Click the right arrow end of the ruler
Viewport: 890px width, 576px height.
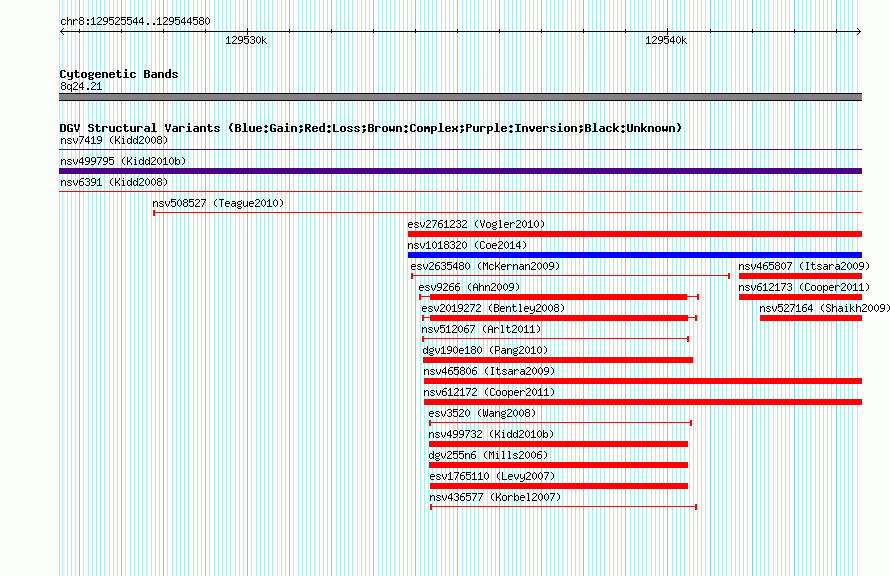[x=859, y=31]
